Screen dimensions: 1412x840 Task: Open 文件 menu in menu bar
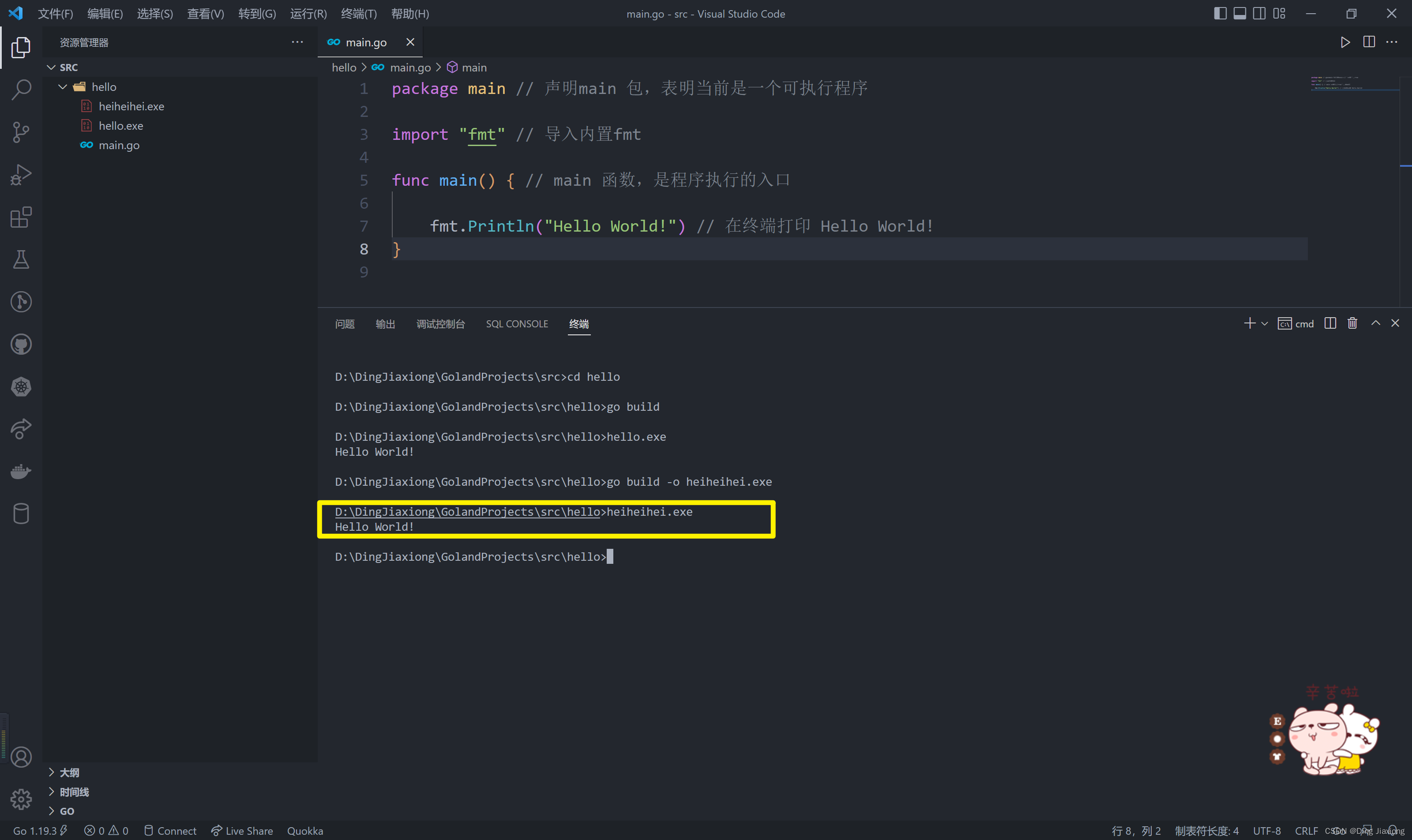[x=56, y=13]
